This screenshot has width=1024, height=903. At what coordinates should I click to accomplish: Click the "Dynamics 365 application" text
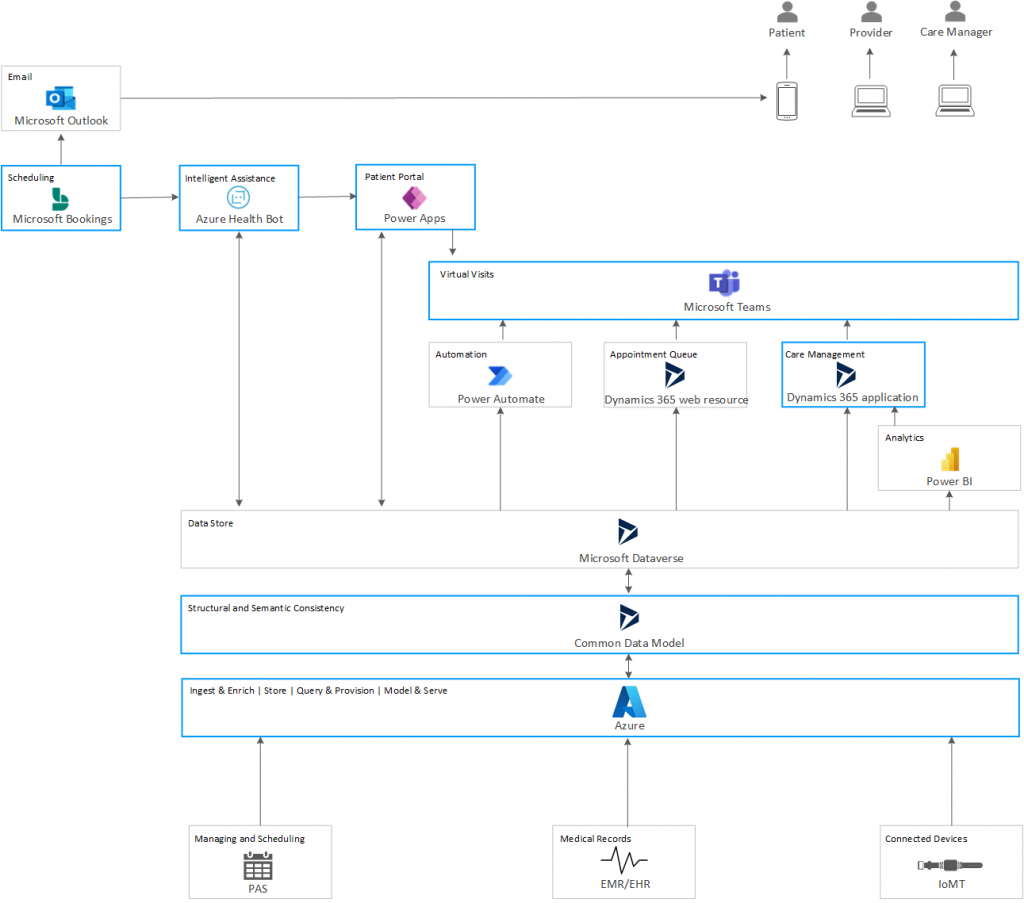(852, 397)
